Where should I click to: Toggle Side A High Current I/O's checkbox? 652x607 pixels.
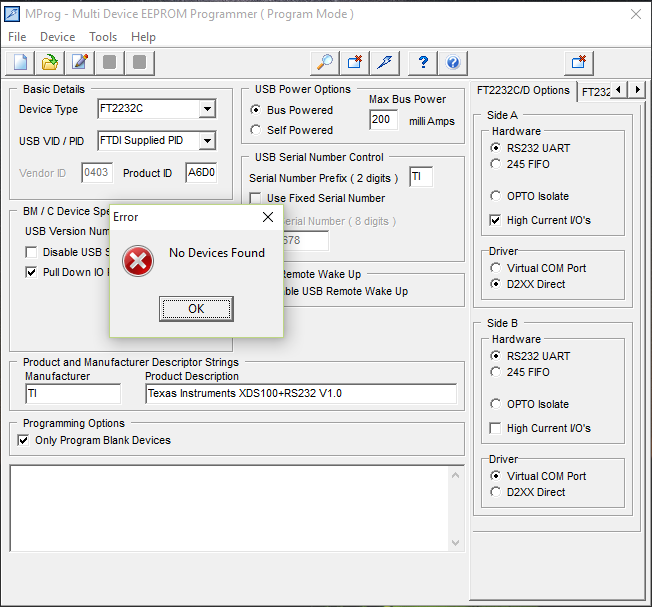pyautogui.click(x=495, y=220)
